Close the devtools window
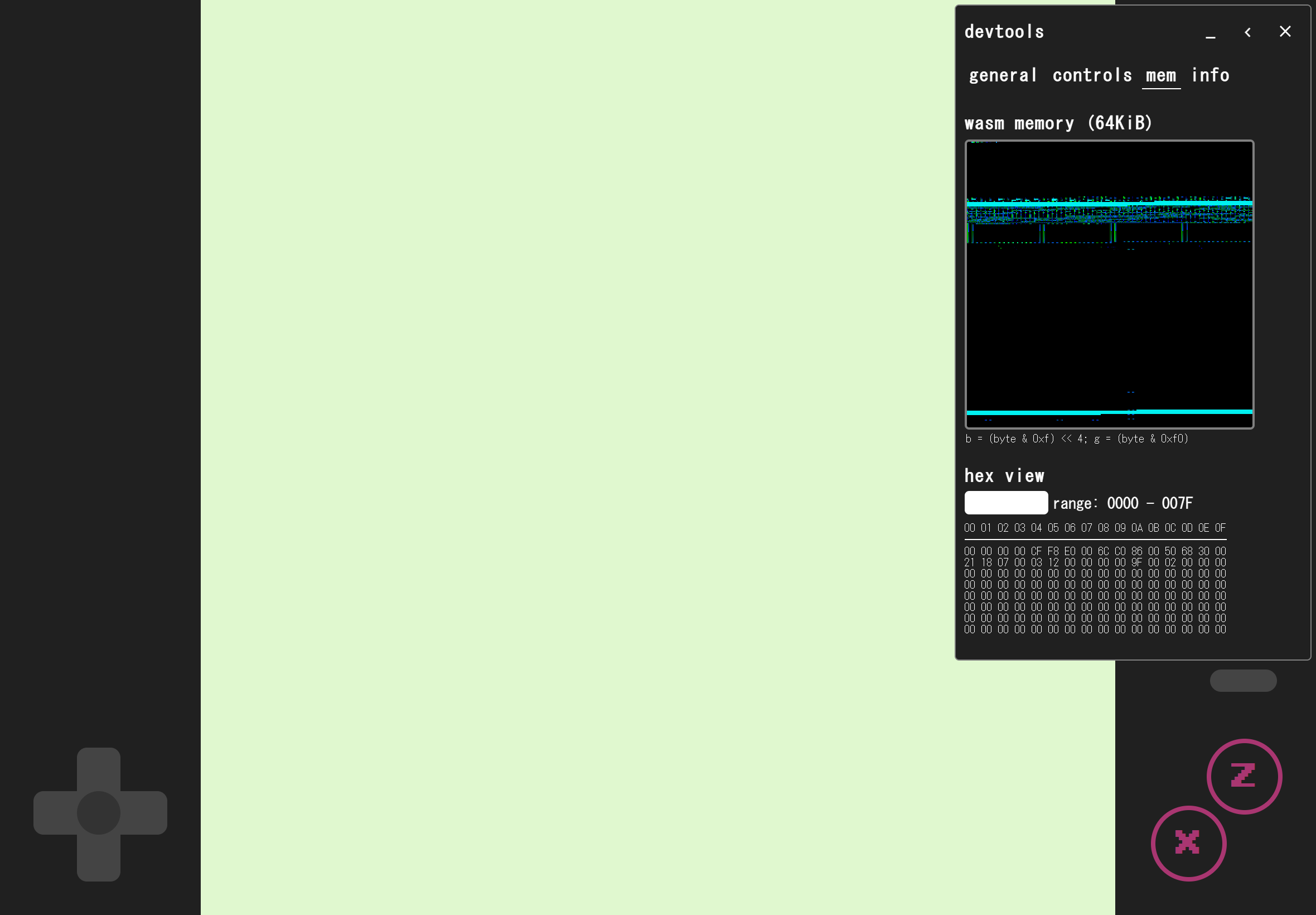The width and height of the screenshot is (1316, 915). click(1285, 32)
